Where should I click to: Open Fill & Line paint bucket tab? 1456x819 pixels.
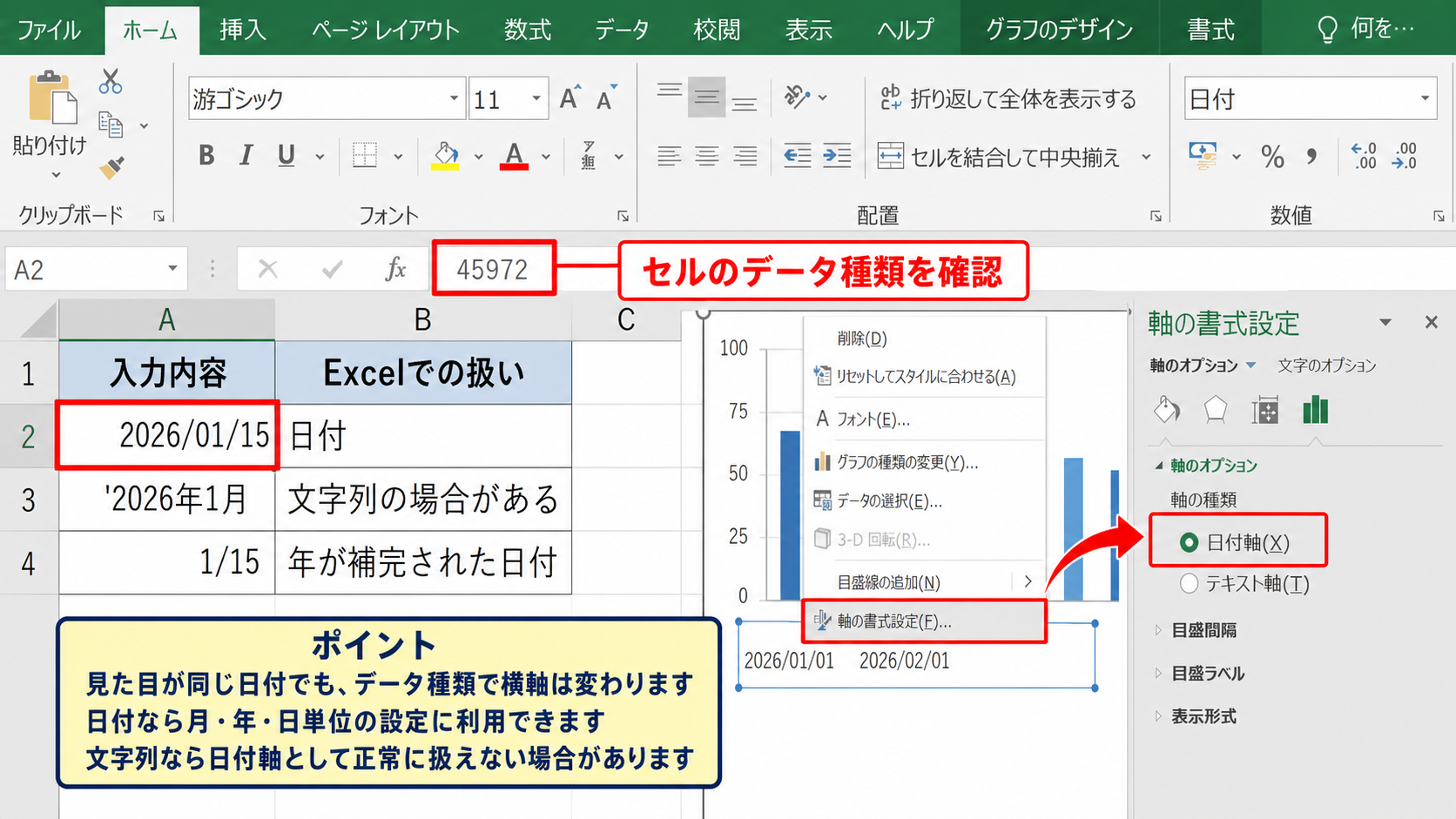pos(1167,409)
